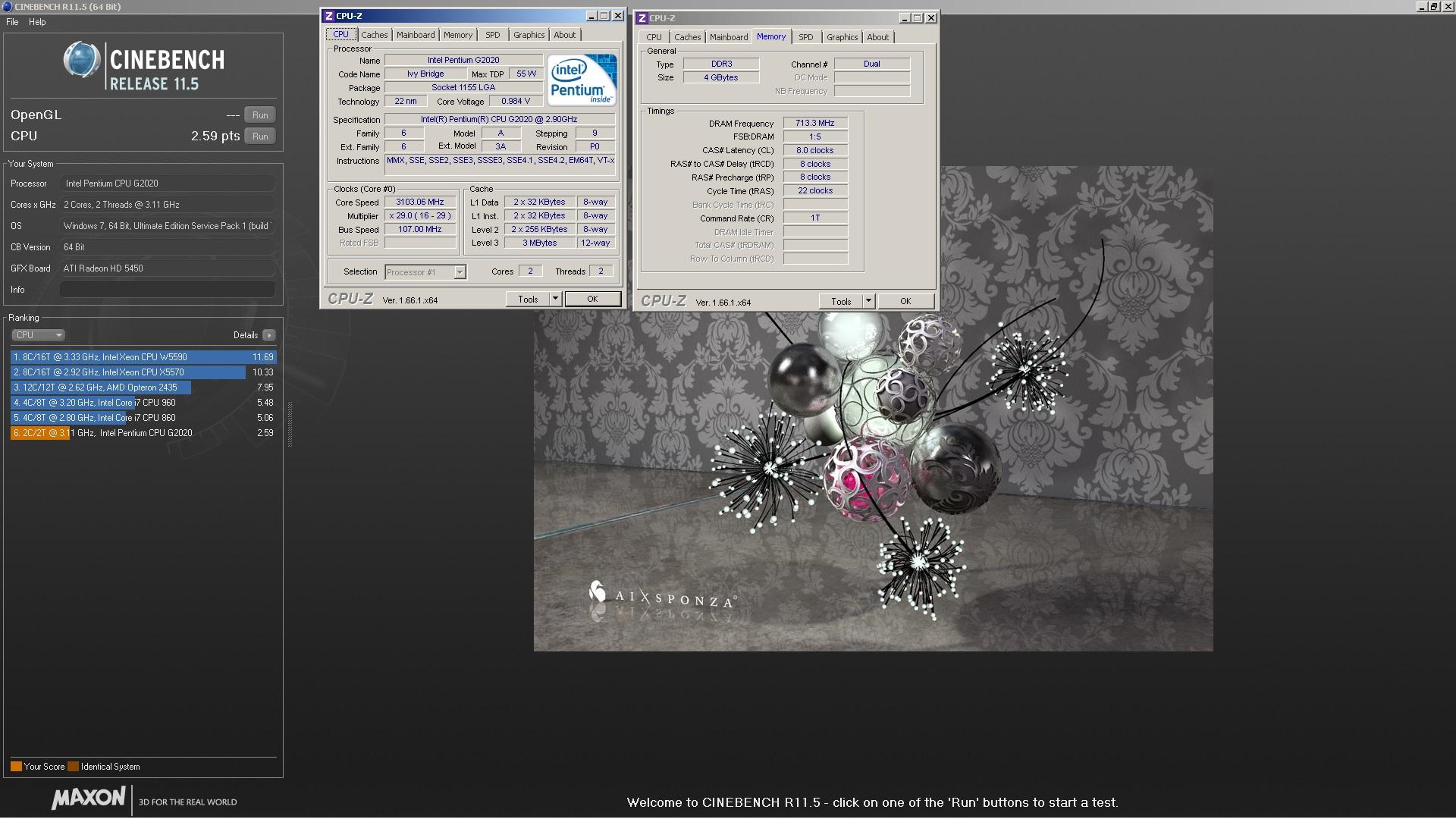Click the DRAM Frequency 713.3 MHz value
This screenshot has height=819, width=1456.
coord(815,124)
